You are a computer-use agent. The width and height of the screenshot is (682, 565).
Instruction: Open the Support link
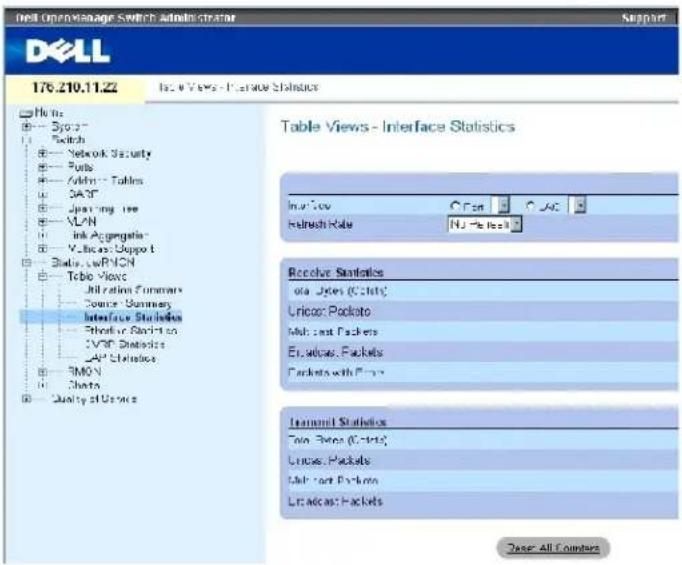(643, 18)
